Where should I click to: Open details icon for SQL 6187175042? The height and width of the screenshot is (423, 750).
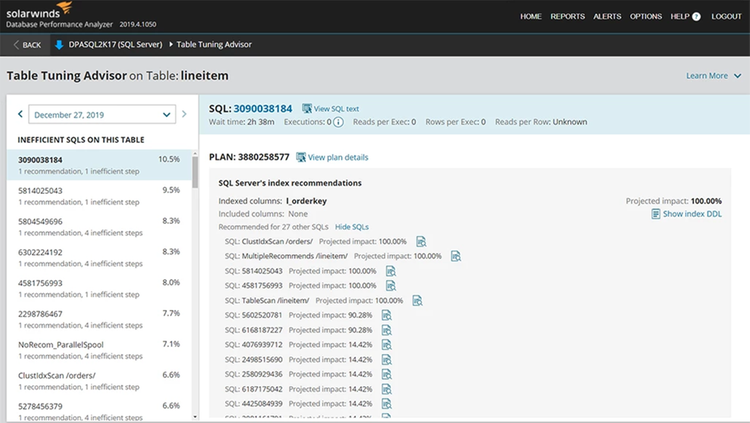tap(386, 389)
